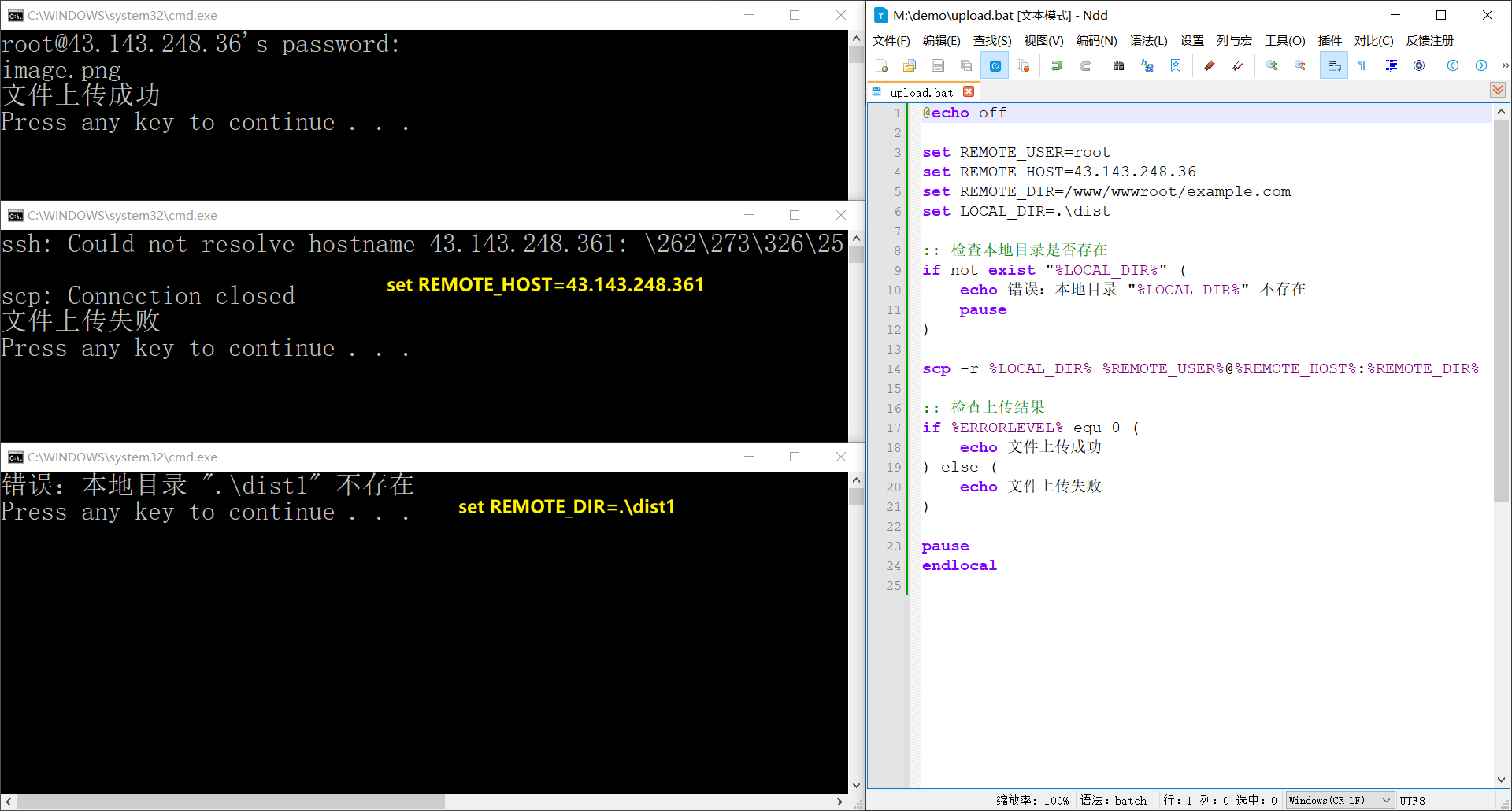
Task: Toggle the bookmark icon on toolbar
Action: tap(1176, 65)
